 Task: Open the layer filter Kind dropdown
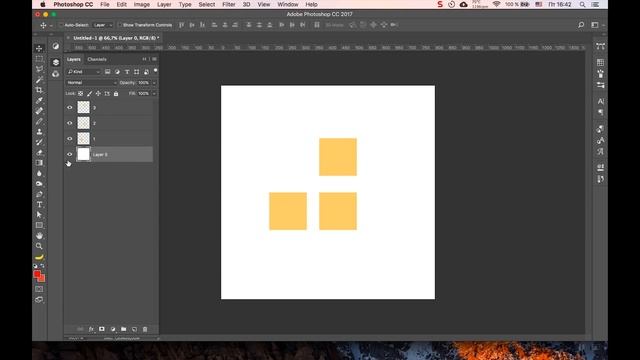coord(84,72)
